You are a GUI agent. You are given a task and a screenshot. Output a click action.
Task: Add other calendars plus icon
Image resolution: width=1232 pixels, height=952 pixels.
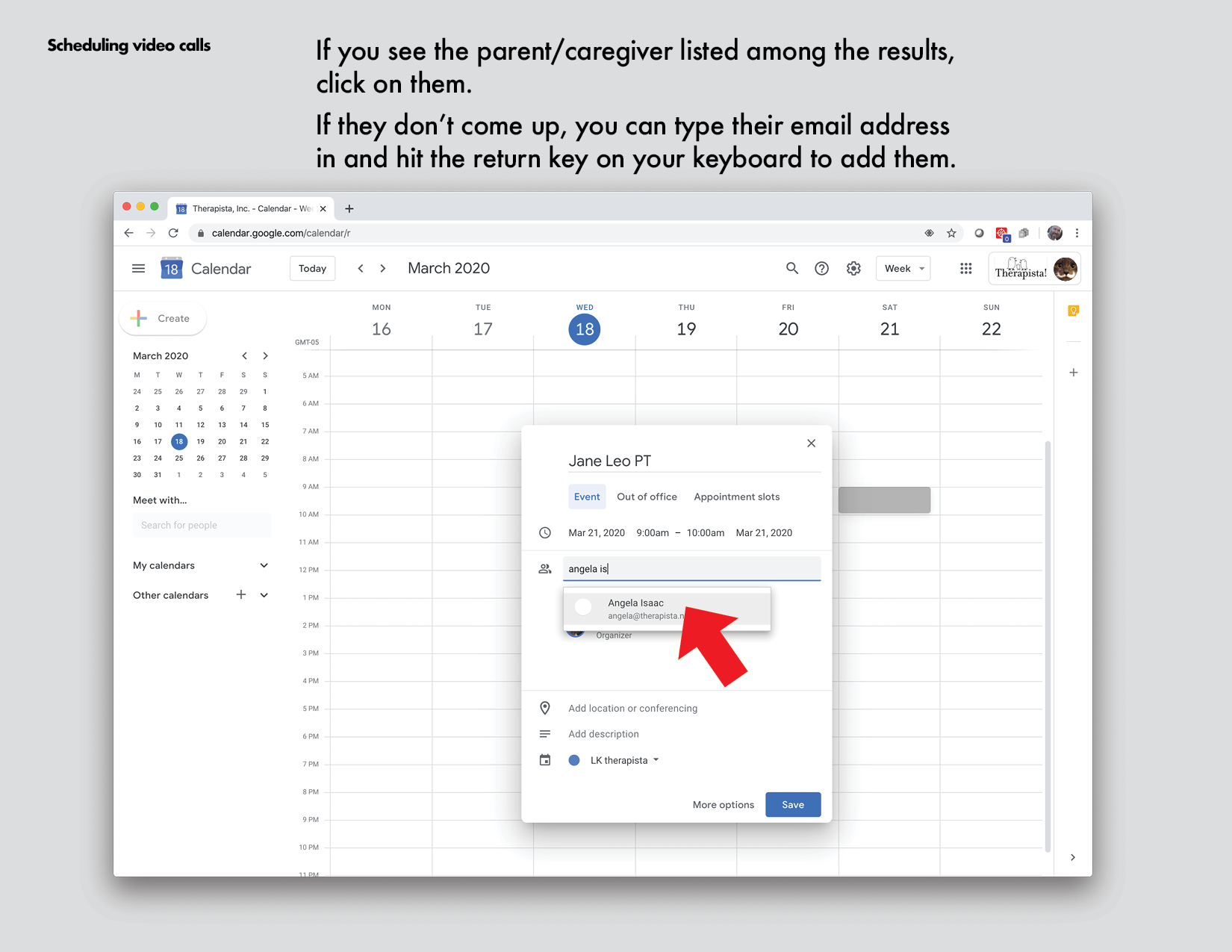point(241,594)
